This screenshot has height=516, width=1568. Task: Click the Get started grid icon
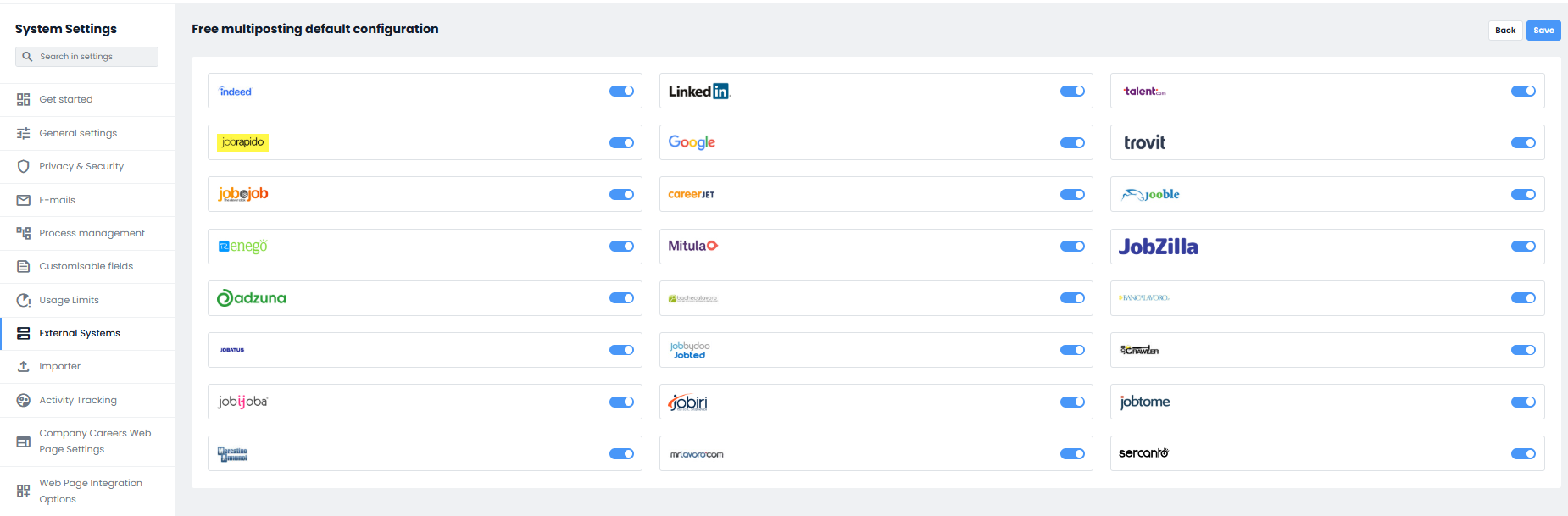click(x=24, y=100)
